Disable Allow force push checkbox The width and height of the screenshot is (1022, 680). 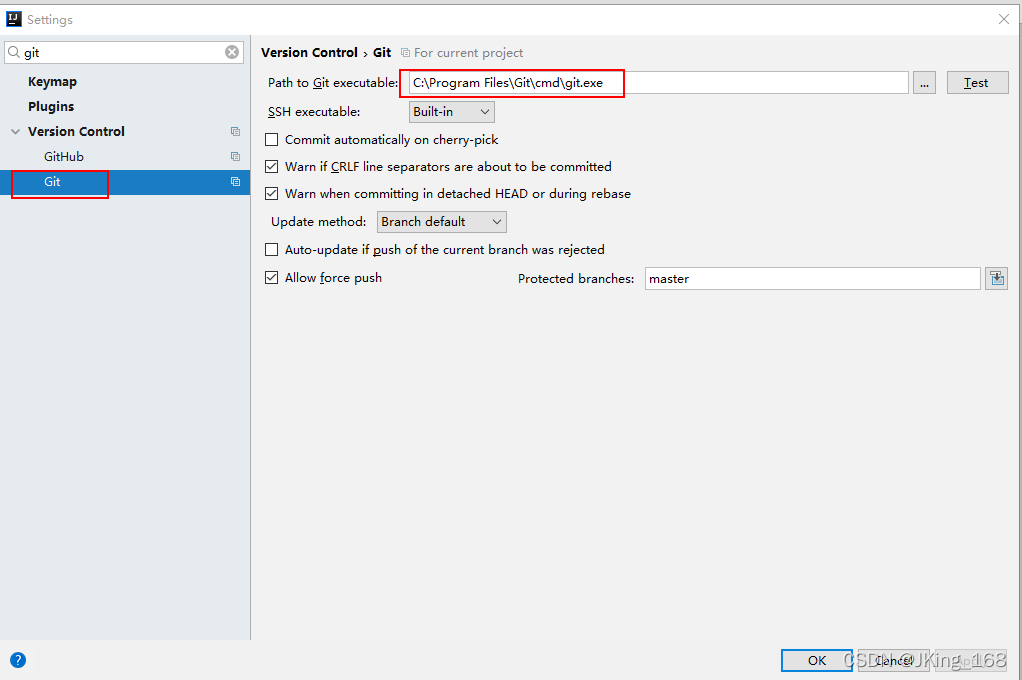coord(272,278)
